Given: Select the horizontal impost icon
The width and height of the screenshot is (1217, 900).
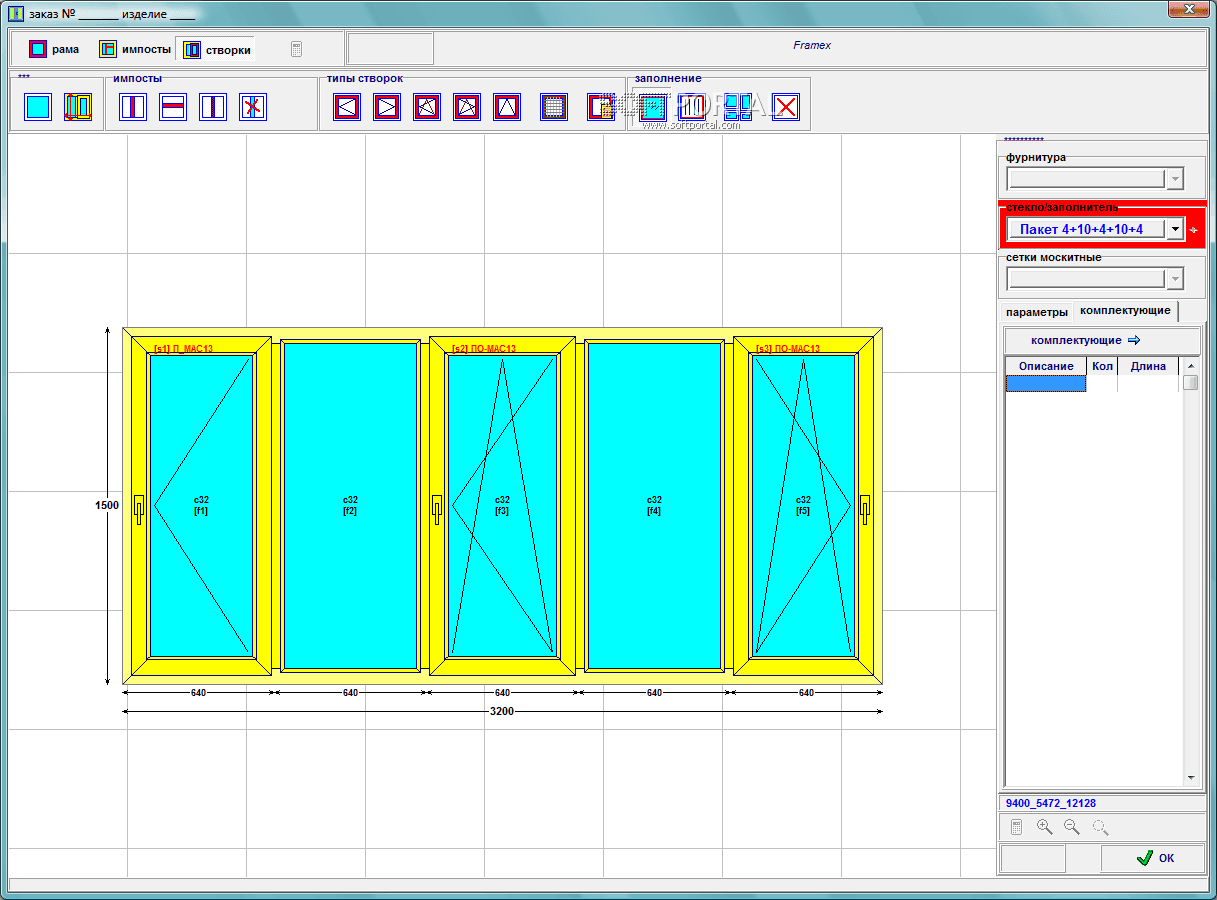Looking at the screenshot, I should click(173, 107).
